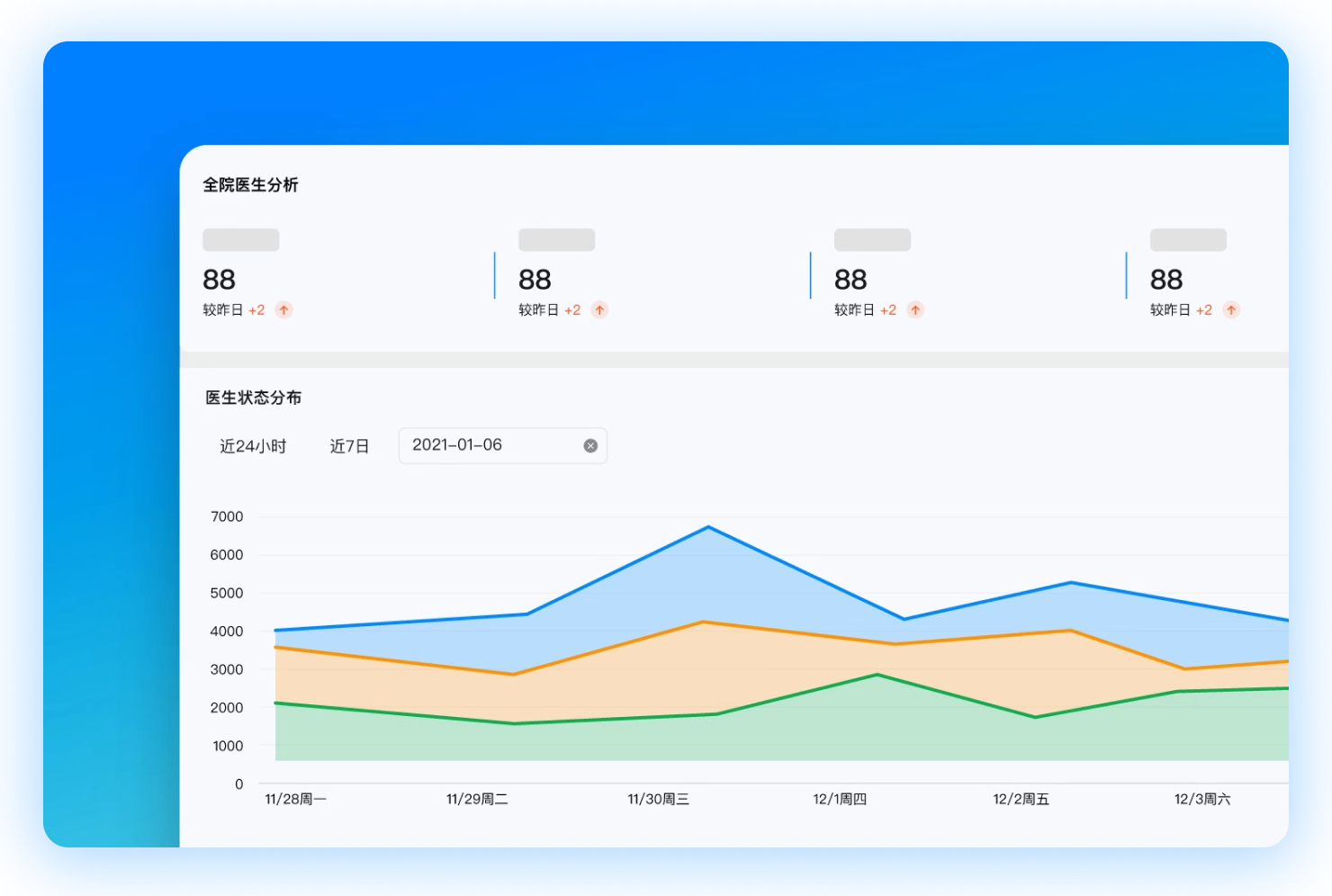Screen dimensions: 1332x896
Task: Click the 11/29周二 x-axis label
Action: coord(477,799)
